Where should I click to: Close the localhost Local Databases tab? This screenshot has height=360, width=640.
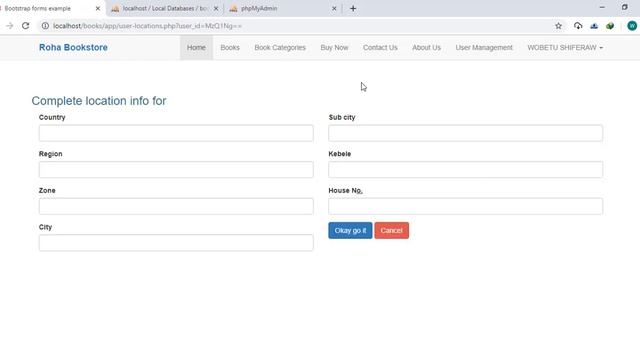pyautogui.click(x=216, y=9)
